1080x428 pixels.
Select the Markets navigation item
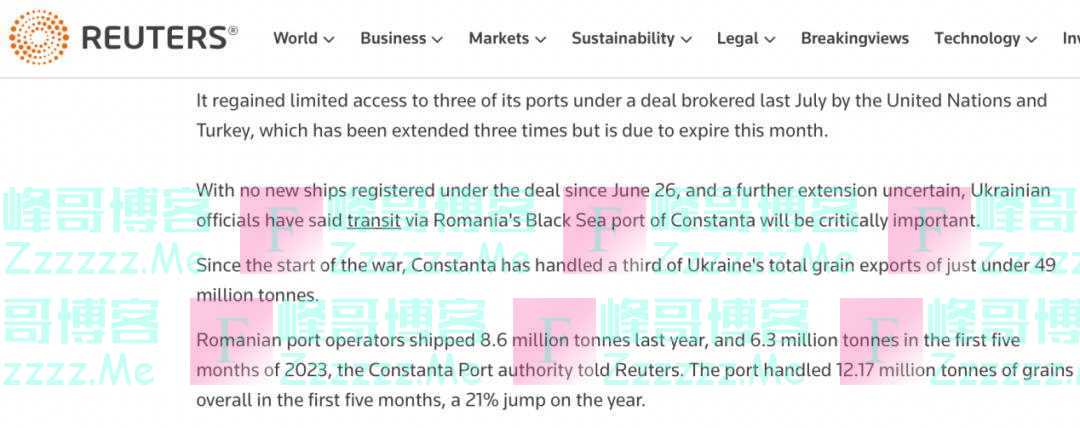click(498, 38)
